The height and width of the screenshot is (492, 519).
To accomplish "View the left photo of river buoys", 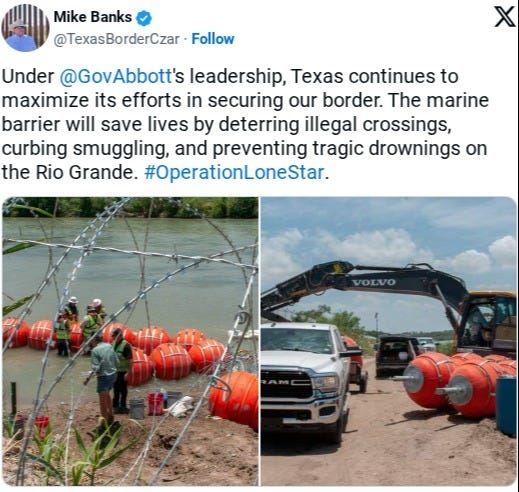I will pos(130,341).
